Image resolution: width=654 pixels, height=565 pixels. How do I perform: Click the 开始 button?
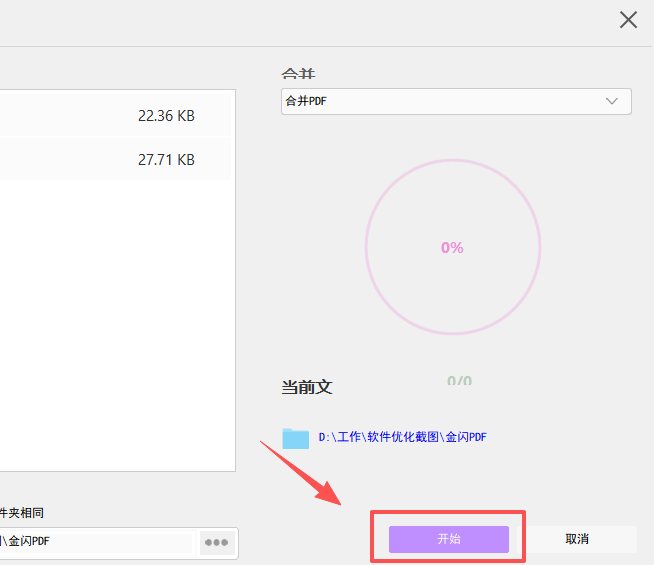(x=449, y=539)
